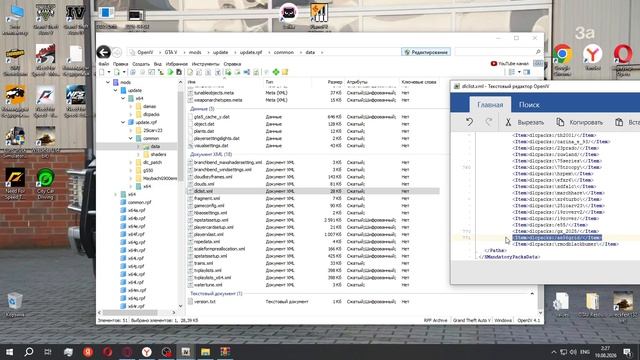Click the Copy pages icon

click(x=560, y=122)
